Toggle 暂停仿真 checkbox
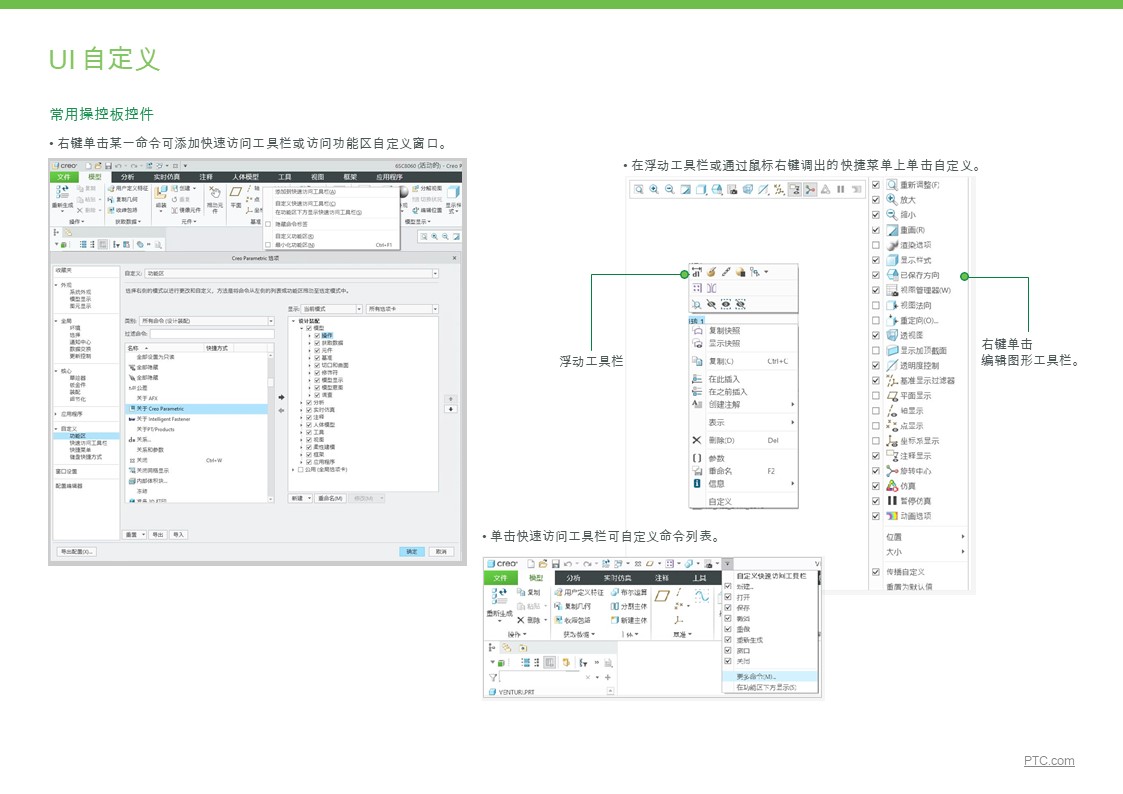 [x=875, y=500]
